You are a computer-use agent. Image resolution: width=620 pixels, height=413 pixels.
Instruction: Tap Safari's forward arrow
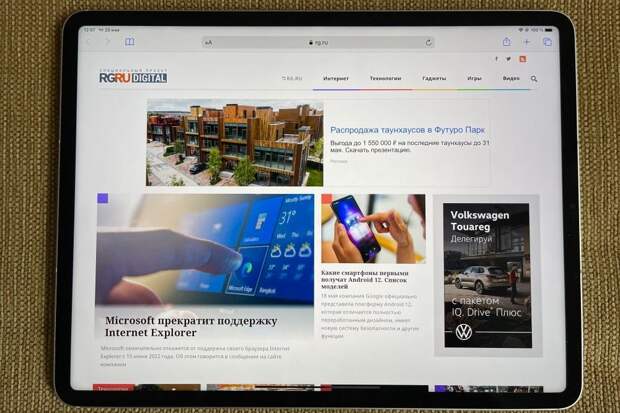[x=107, y=42]
